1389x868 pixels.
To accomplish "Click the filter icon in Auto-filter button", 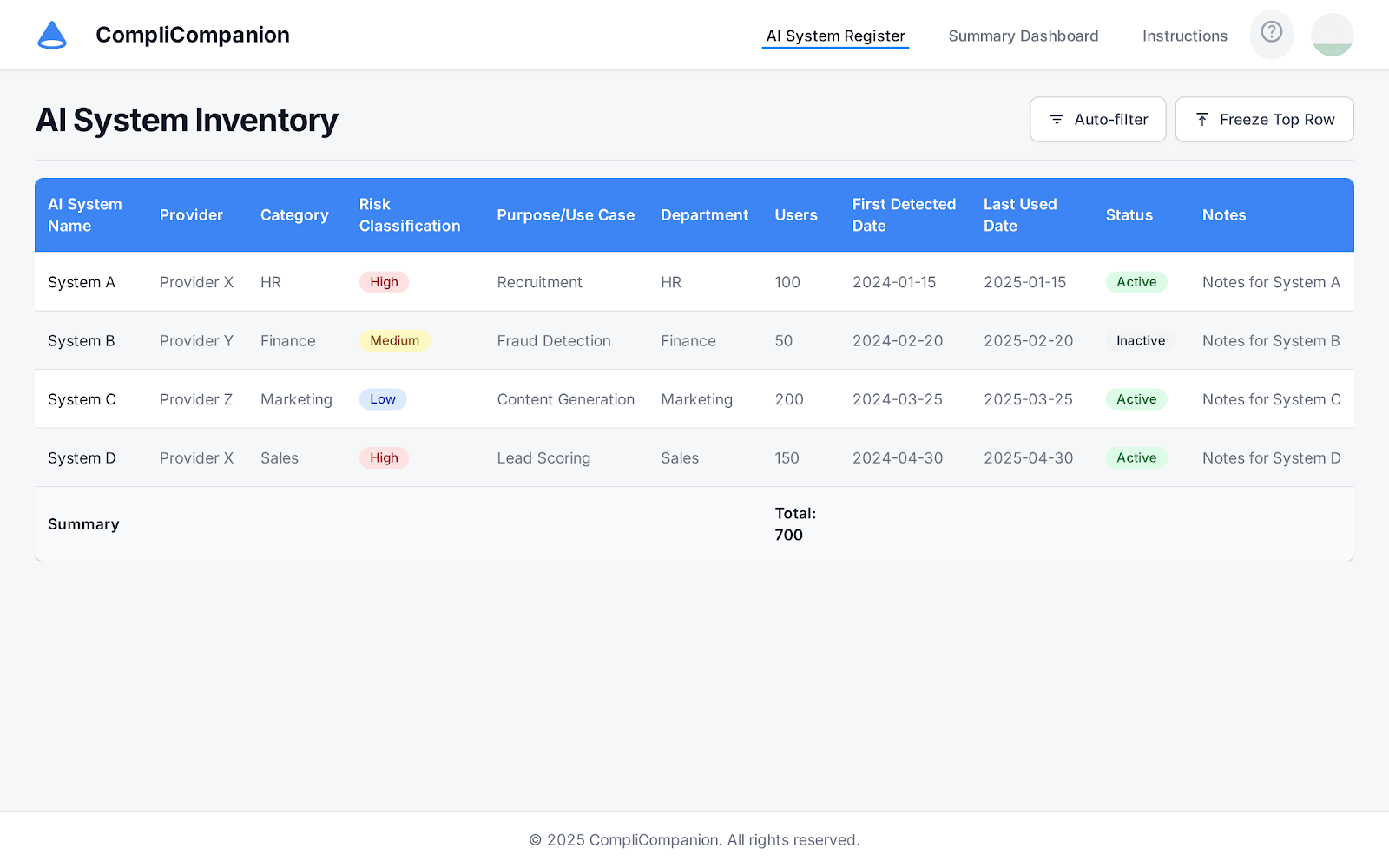I will tap(1057, 120).
